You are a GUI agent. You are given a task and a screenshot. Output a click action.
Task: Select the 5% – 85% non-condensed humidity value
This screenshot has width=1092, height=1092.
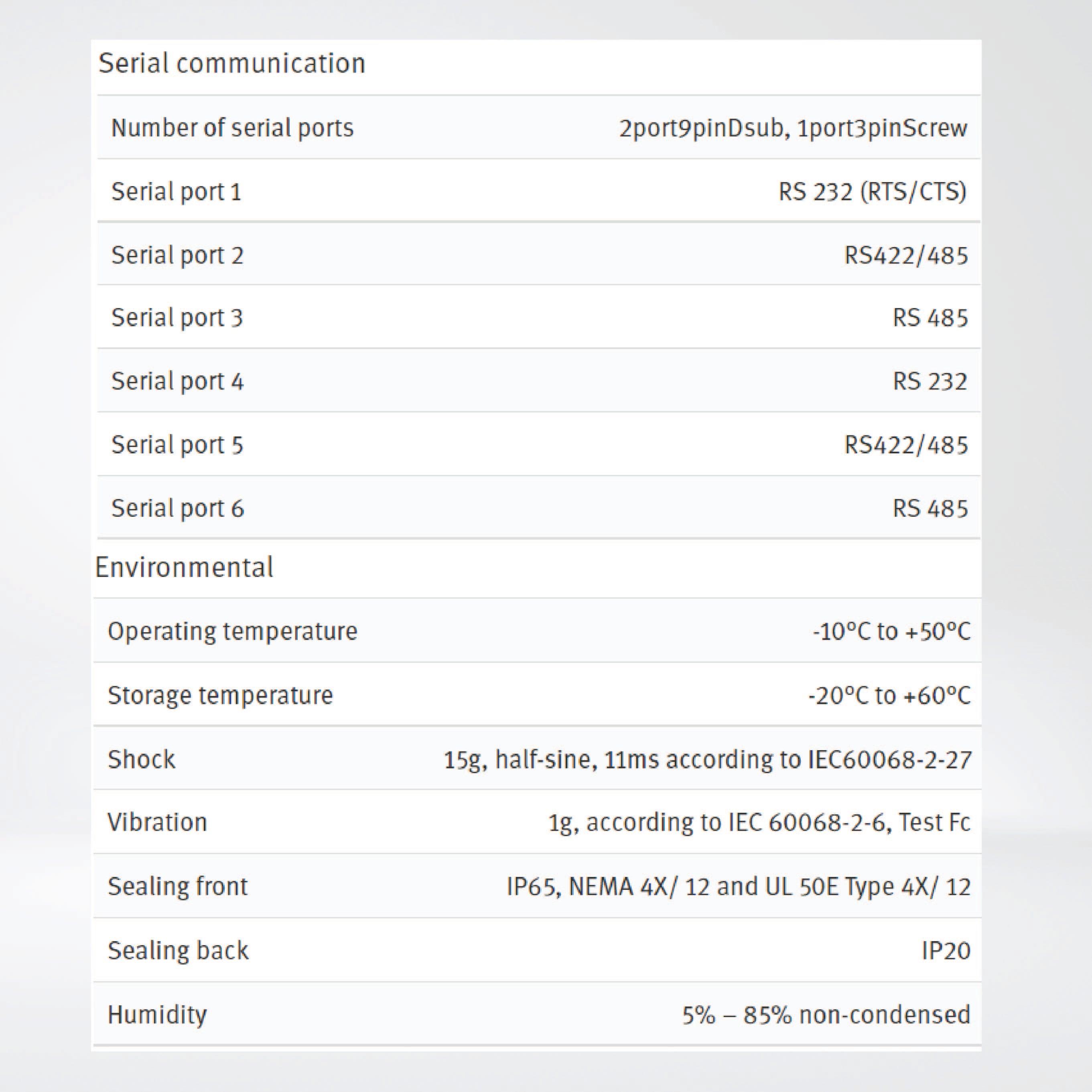(826, 1015)
